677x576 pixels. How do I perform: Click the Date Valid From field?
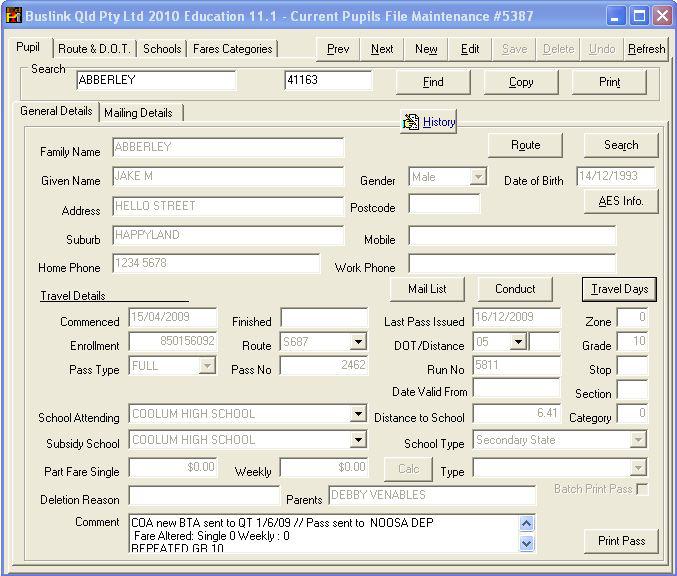click(x=516, y=387)
